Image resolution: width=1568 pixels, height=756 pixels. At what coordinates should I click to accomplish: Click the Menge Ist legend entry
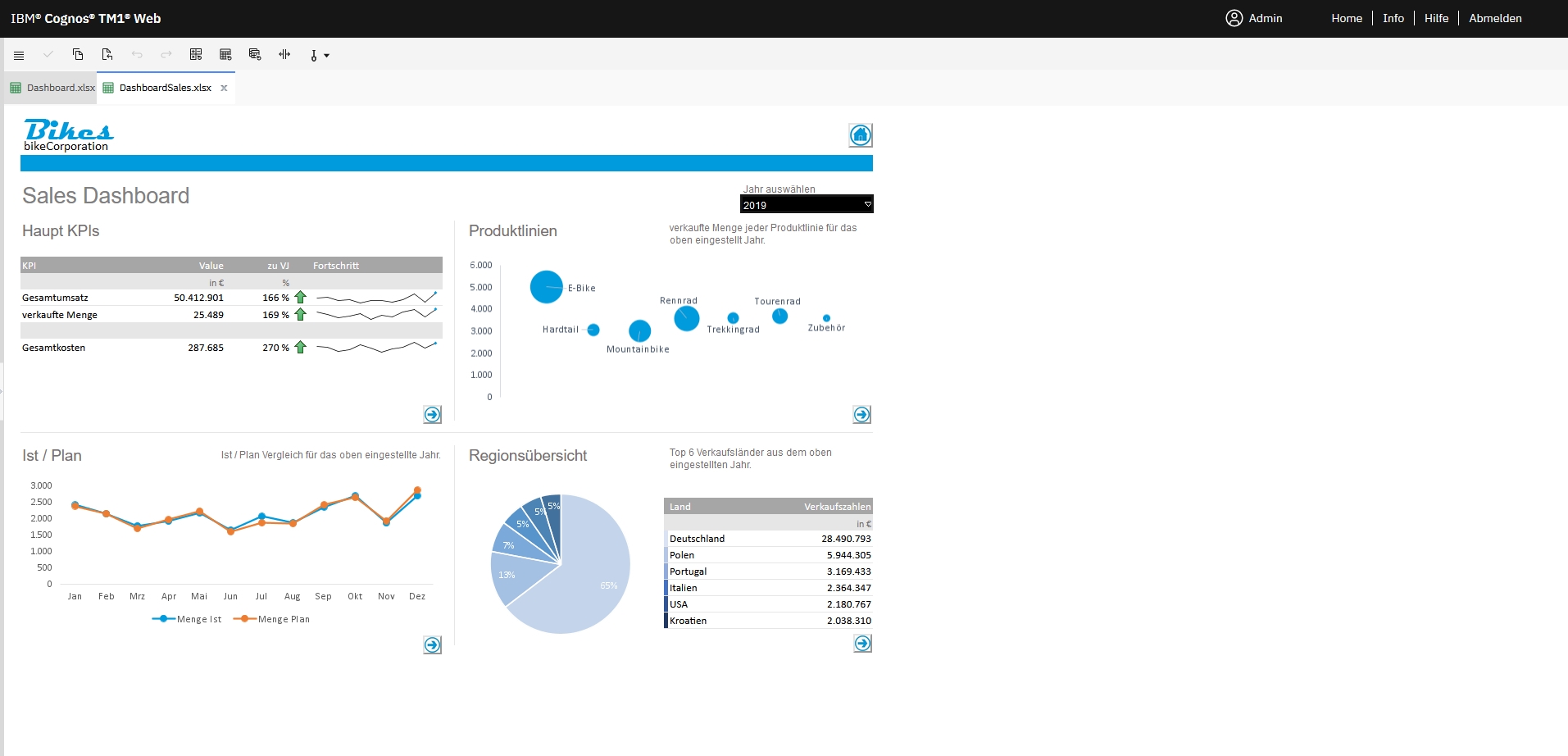tap(187, 619)
